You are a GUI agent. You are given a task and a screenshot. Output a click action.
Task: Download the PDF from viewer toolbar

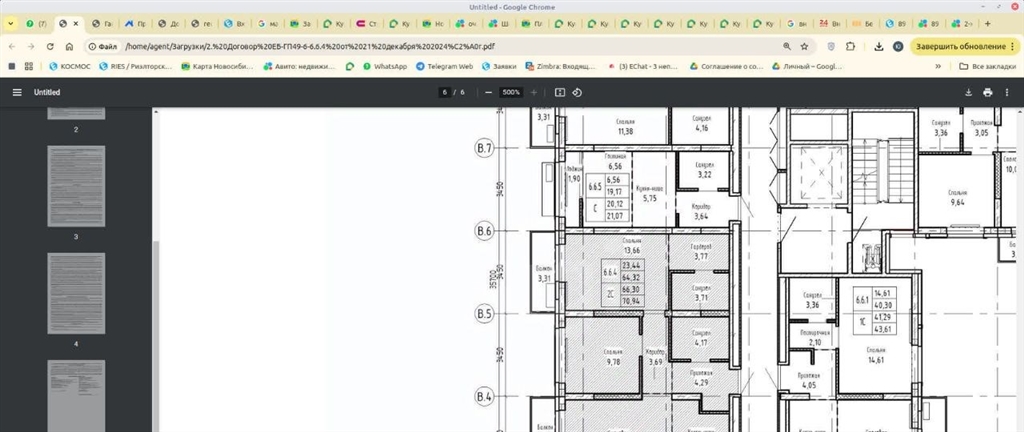pyautogui.click(x=968, y=93)
